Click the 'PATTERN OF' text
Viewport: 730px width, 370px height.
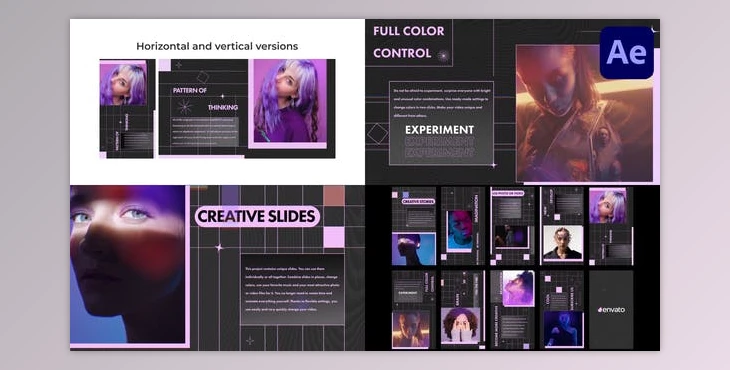click(x=189, y=91)
